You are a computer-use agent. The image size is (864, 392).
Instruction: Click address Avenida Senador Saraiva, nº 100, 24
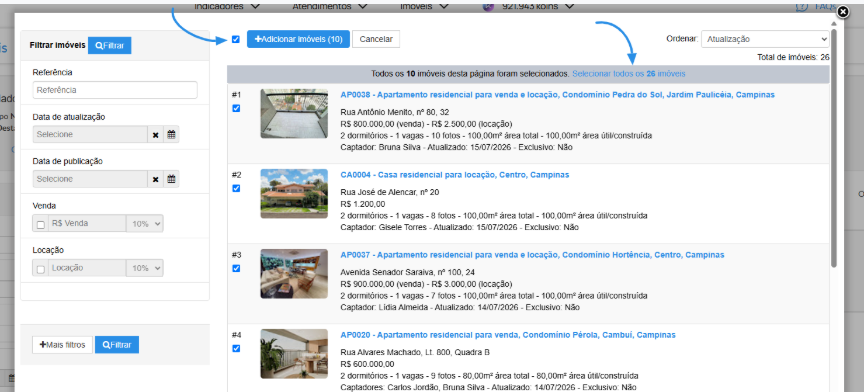coord(407,272)
